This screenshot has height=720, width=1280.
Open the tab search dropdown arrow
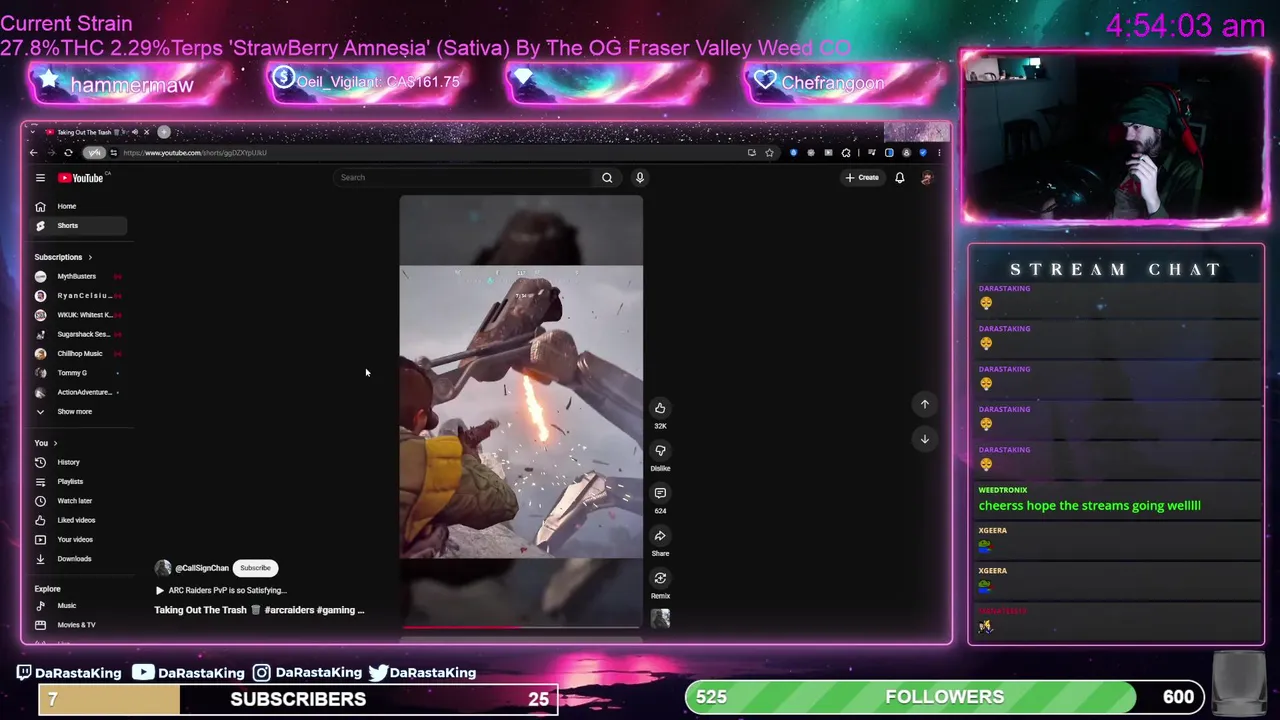tap(33, 132)
